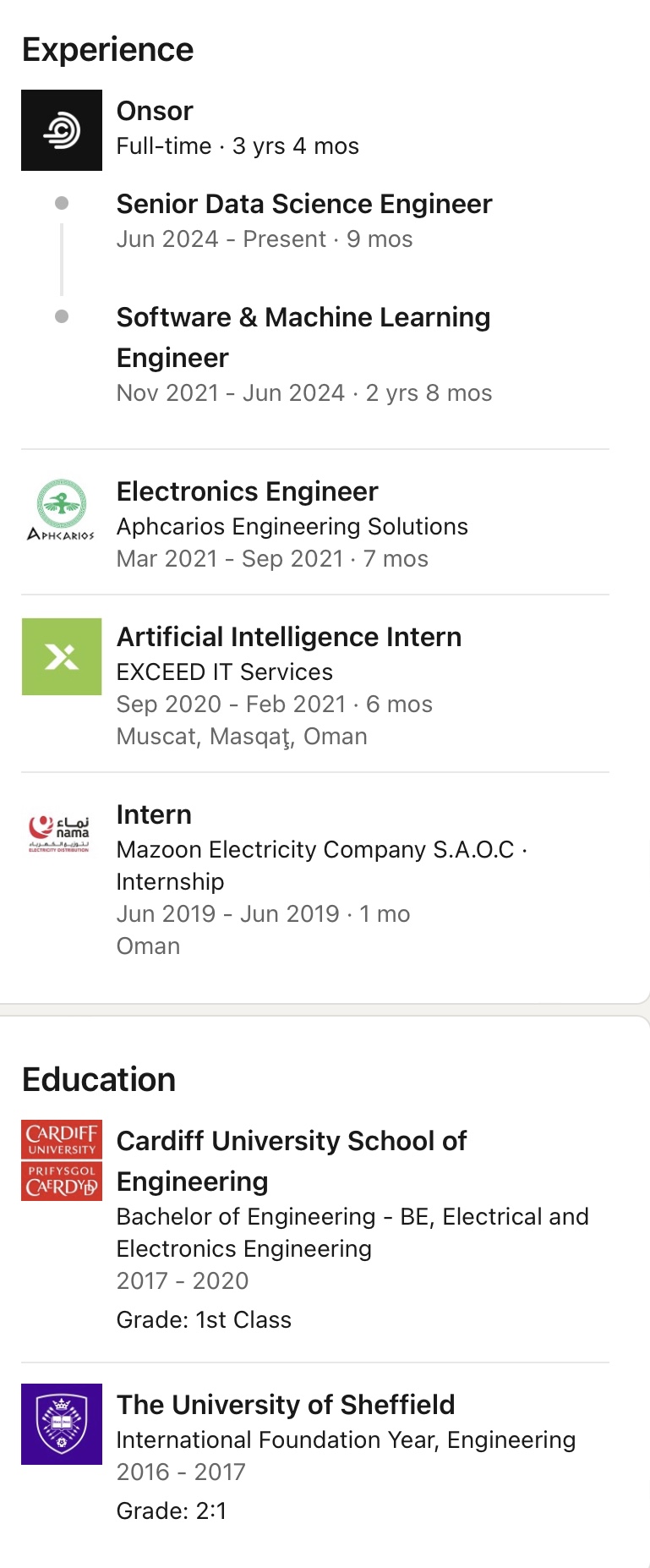Click the EXCEED IT Services company text
Image resolution: width=650 pixels, height=1568 pixels.
[224, 672]
